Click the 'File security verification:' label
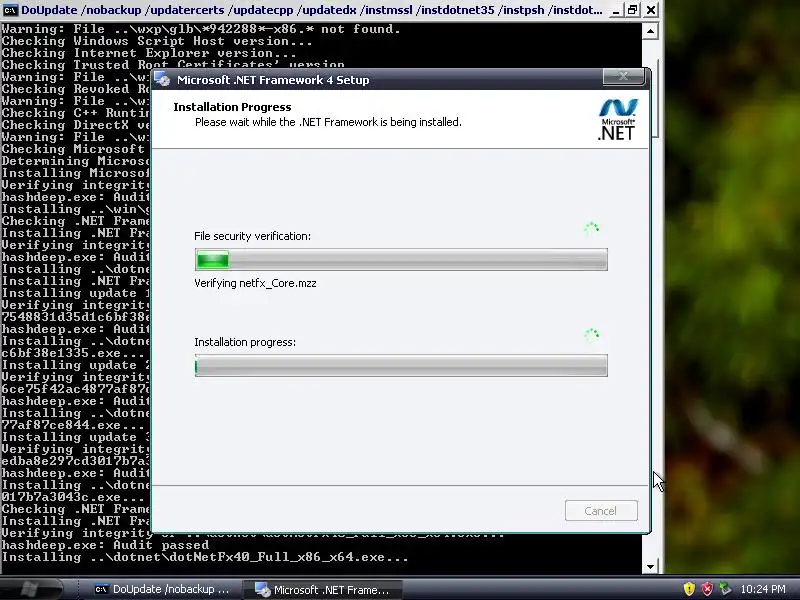This screenshot has width=800, height=600. (x=252, y=236)
